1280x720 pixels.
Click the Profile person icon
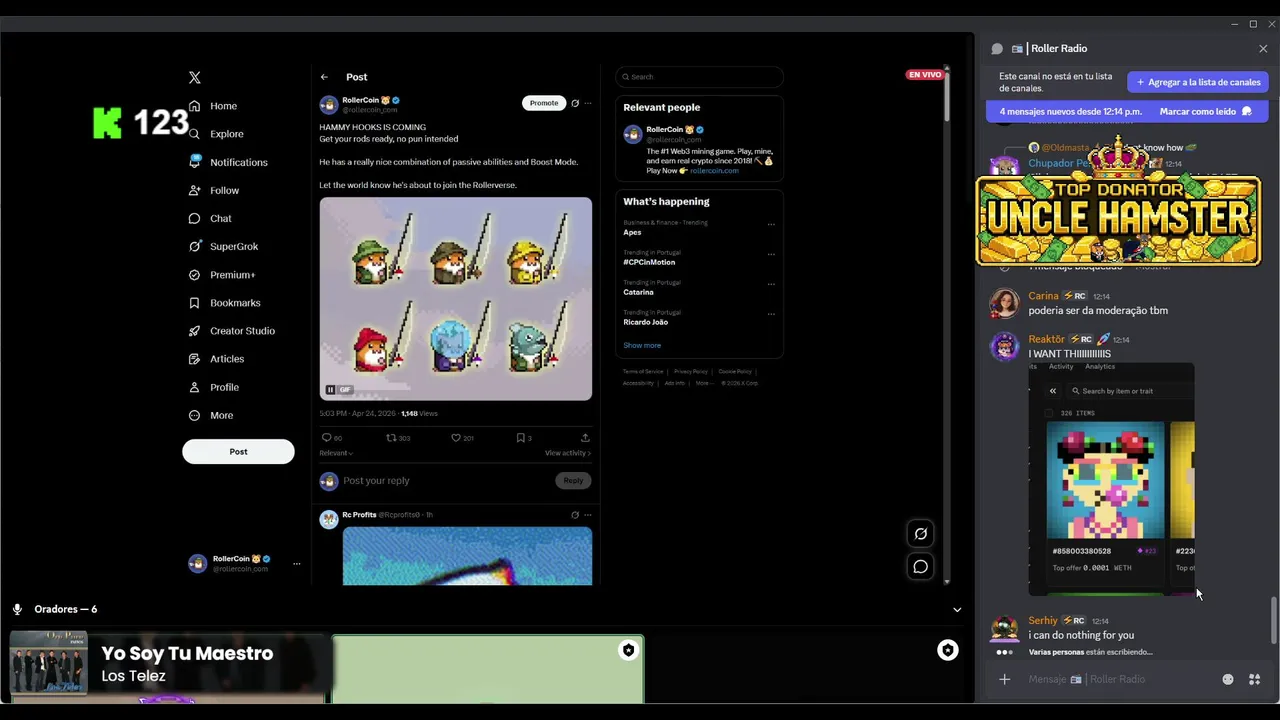tap(195, 387)
